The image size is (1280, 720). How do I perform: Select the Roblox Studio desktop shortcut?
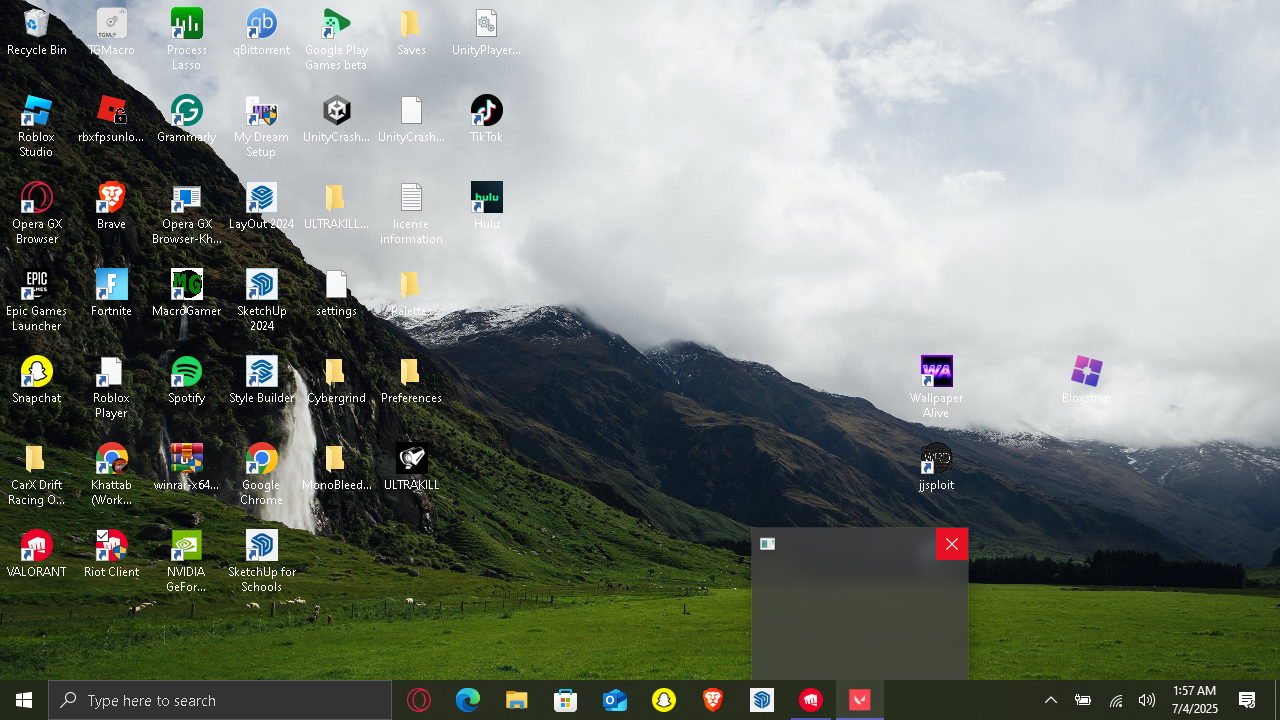tap(37, 127)
